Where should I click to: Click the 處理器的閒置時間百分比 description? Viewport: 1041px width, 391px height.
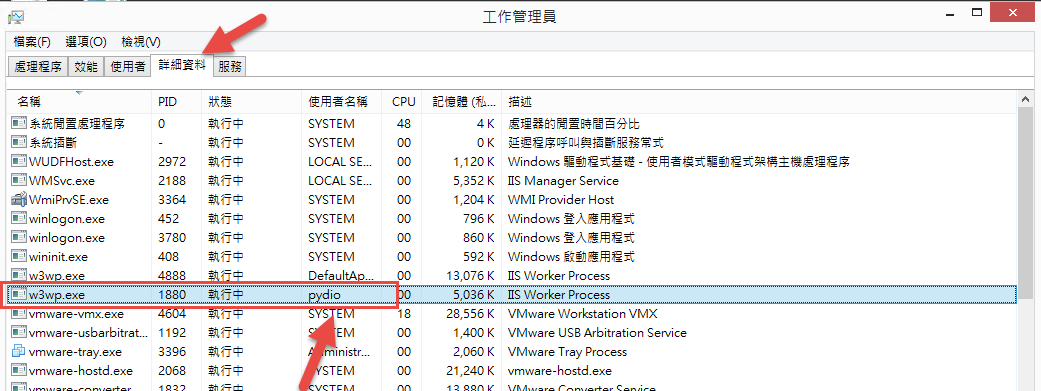click(574, 123)
